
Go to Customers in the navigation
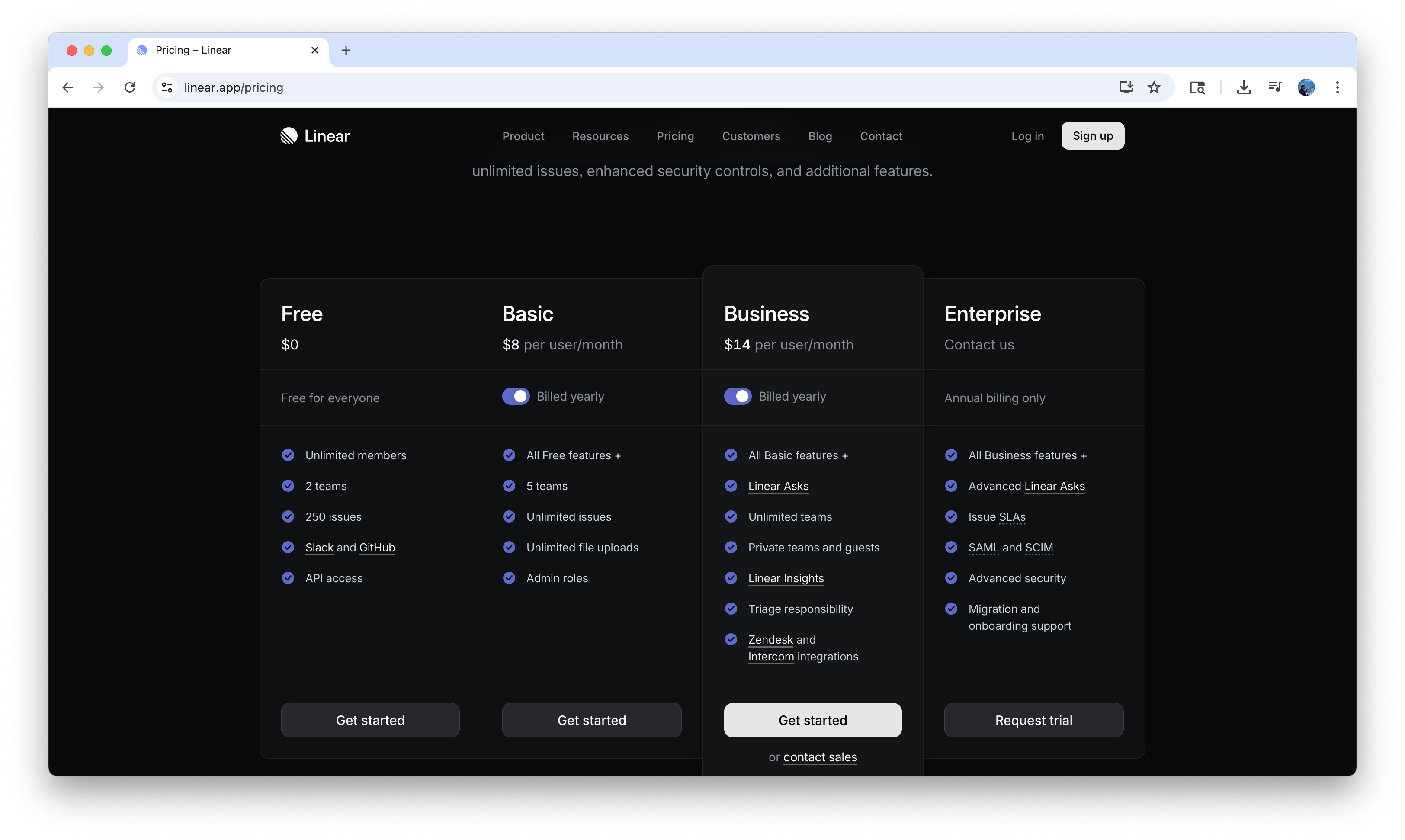pyautogui.click(x=751, y=136)
